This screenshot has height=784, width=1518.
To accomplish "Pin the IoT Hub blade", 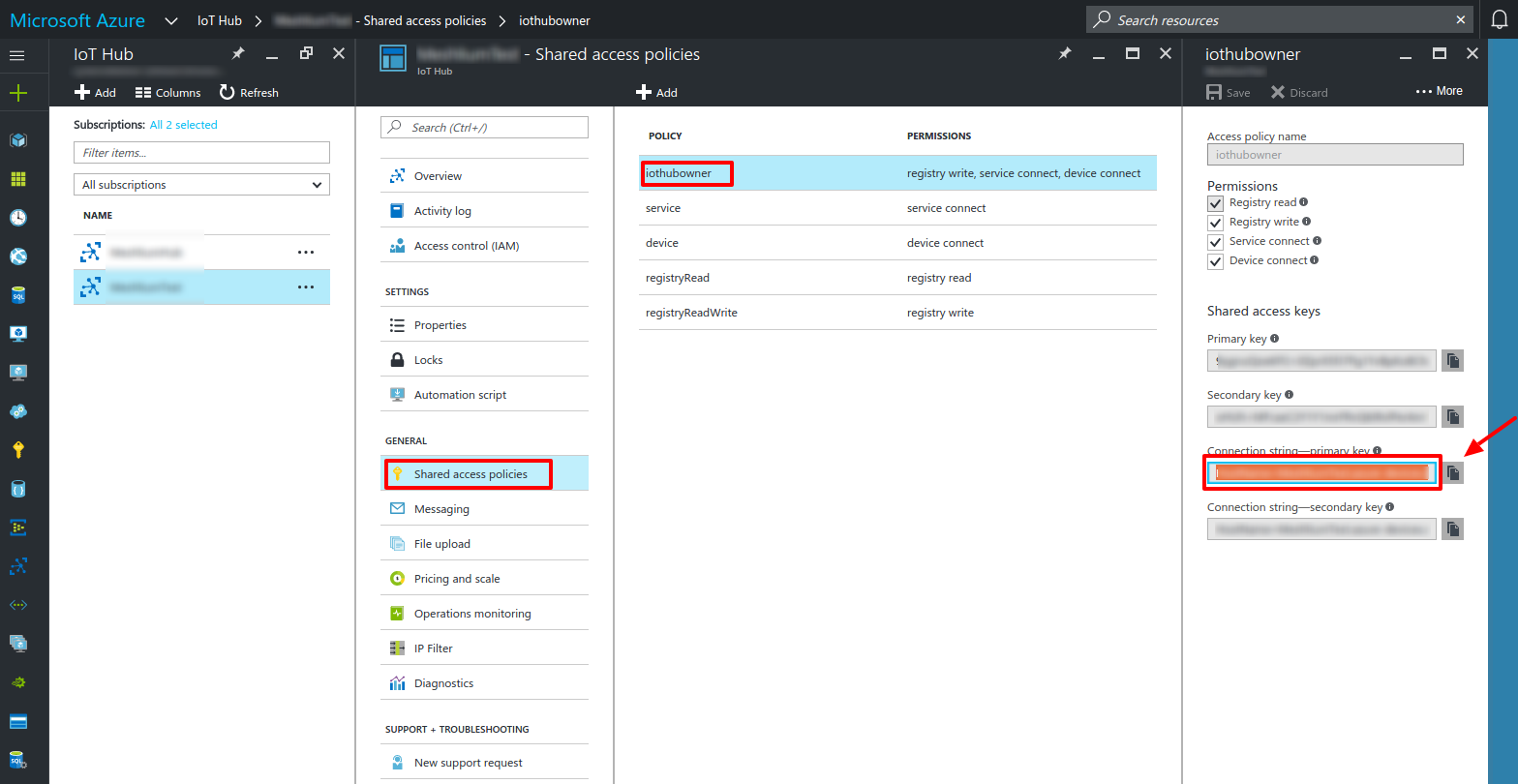I will pyautogui.click(x=238, y=54).
